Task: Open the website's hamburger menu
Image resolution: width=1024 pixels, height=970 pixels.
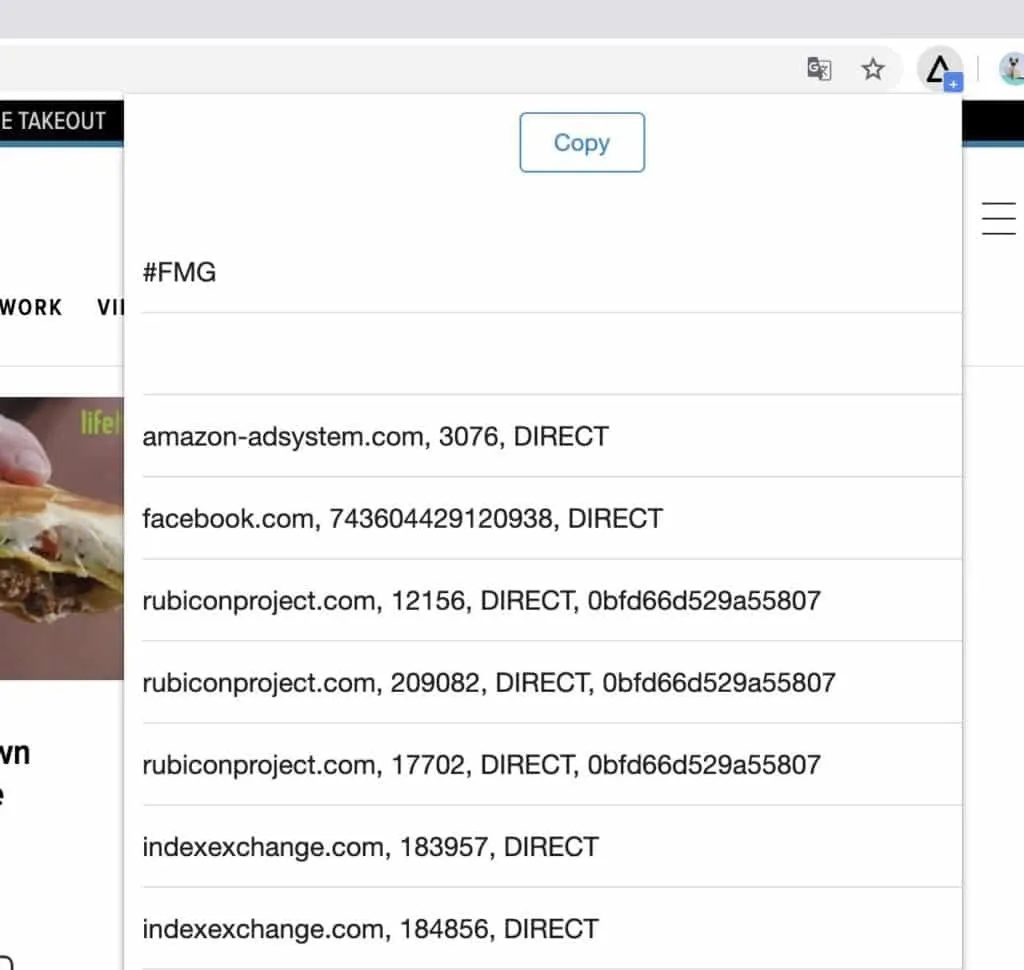Action: tap(998, 217)
